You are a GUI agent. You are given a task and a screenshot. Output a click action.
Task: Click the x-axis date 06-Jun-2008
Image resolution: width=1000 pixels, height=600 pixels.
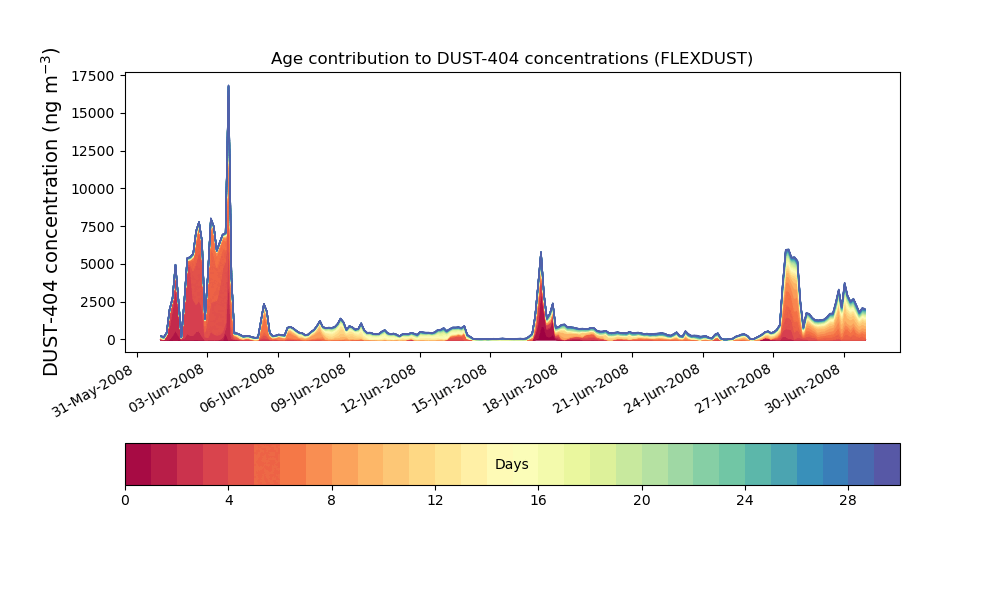pyautogui.click(x=238, y=388)
